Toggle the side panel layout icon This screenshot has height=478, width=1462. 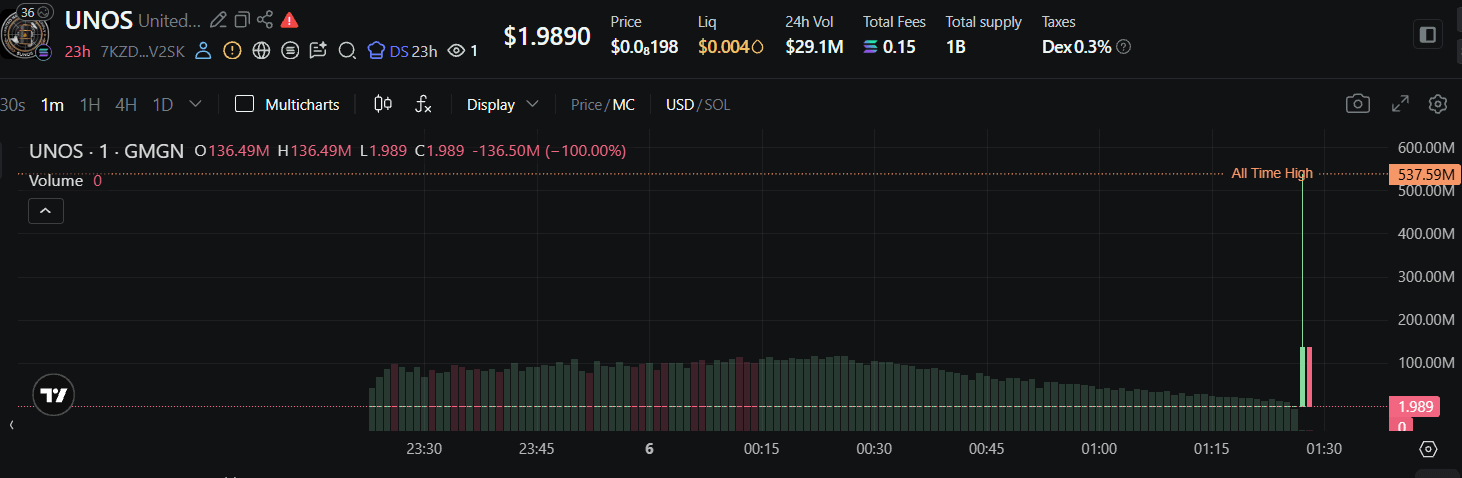tap(1428, 35)
